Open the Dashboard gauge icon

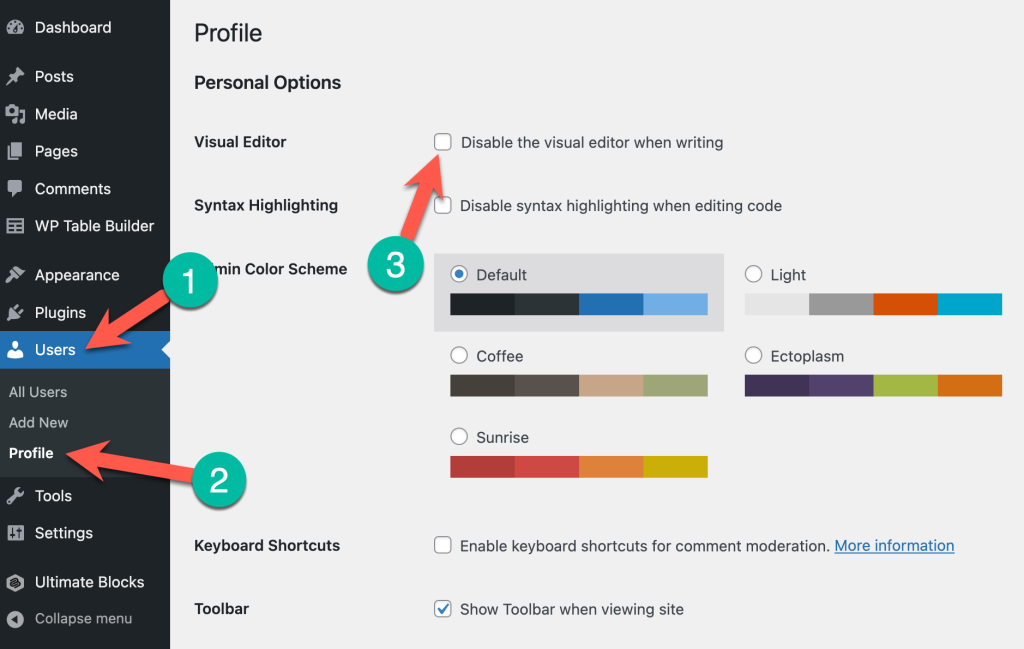coord(15,27)
